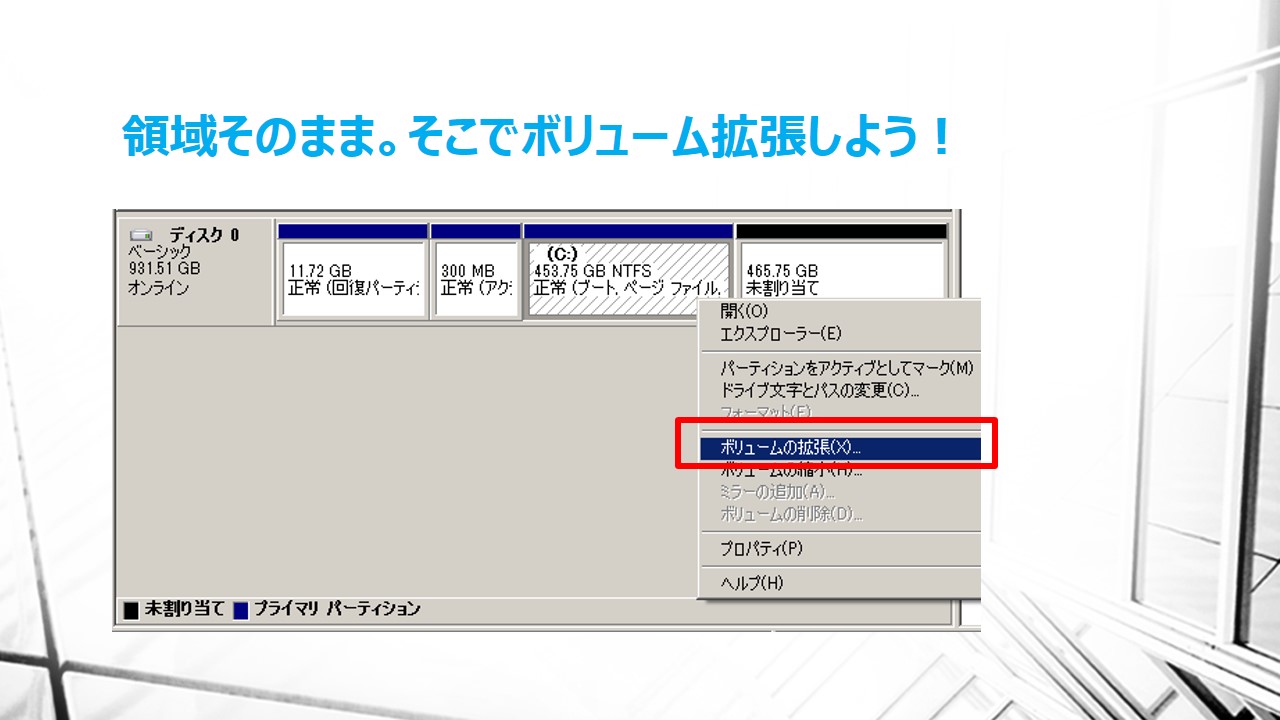Select the 11.72 GB recovery partition
Screen dimensions: 1280x720
(354, 279)
